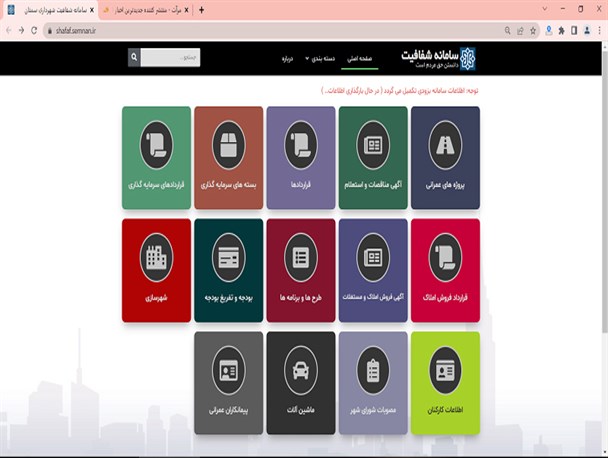
Task: Open a new browser tab
Action: (201, 10)
